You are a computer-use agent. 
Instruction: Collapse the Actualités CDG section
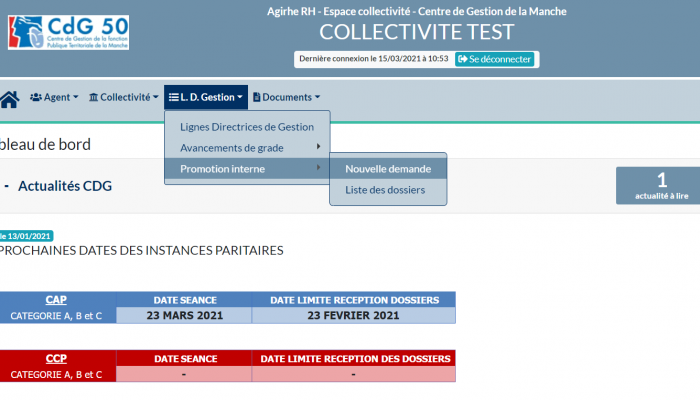pos(6,186)
